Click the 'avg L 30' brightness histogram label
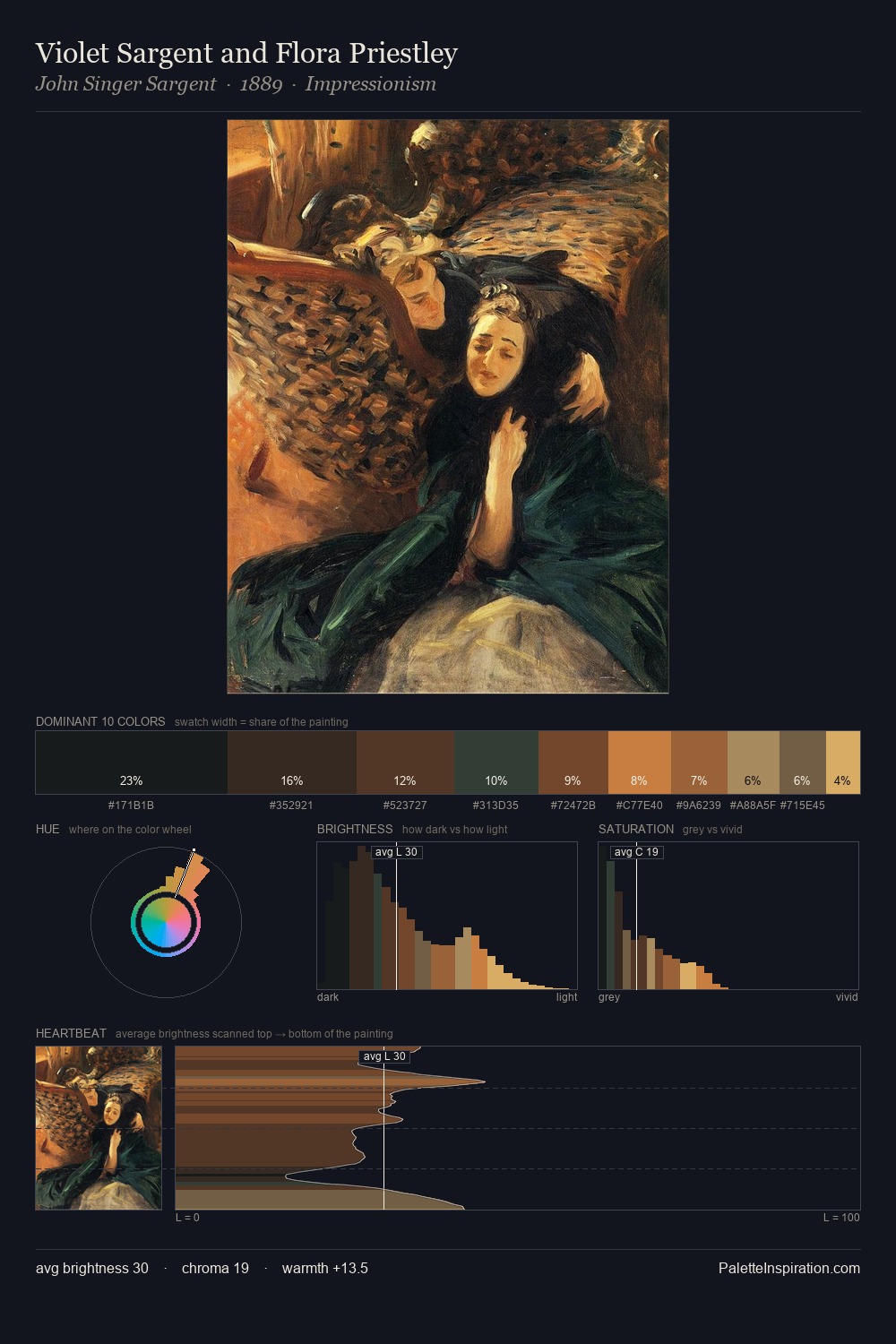The height and width of the screenshot is (1344, 896). point(396,852)
